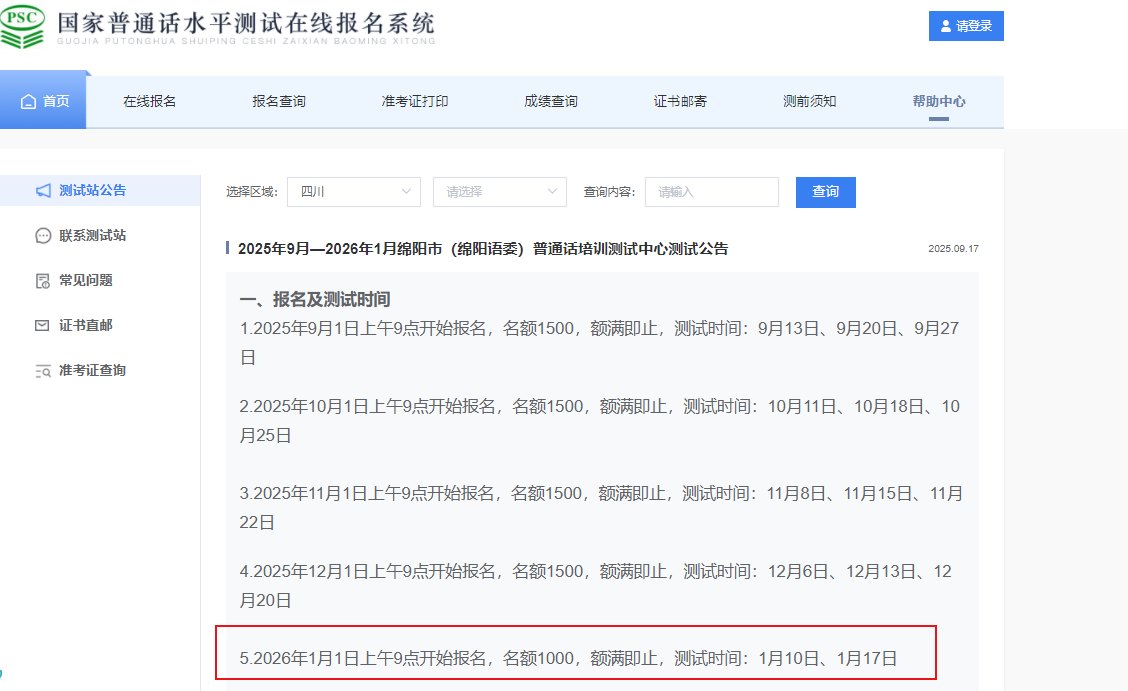Click the arrow on the 四川 selector
1128x691 pixels.
click(x=406, y=192)
